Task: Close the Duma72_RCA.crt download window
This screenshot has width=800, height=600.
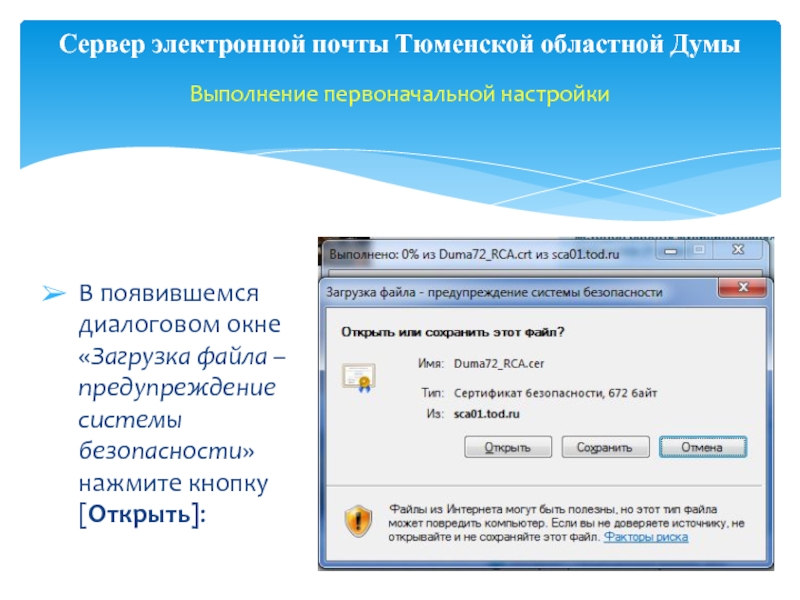Action: pos(737,249)
